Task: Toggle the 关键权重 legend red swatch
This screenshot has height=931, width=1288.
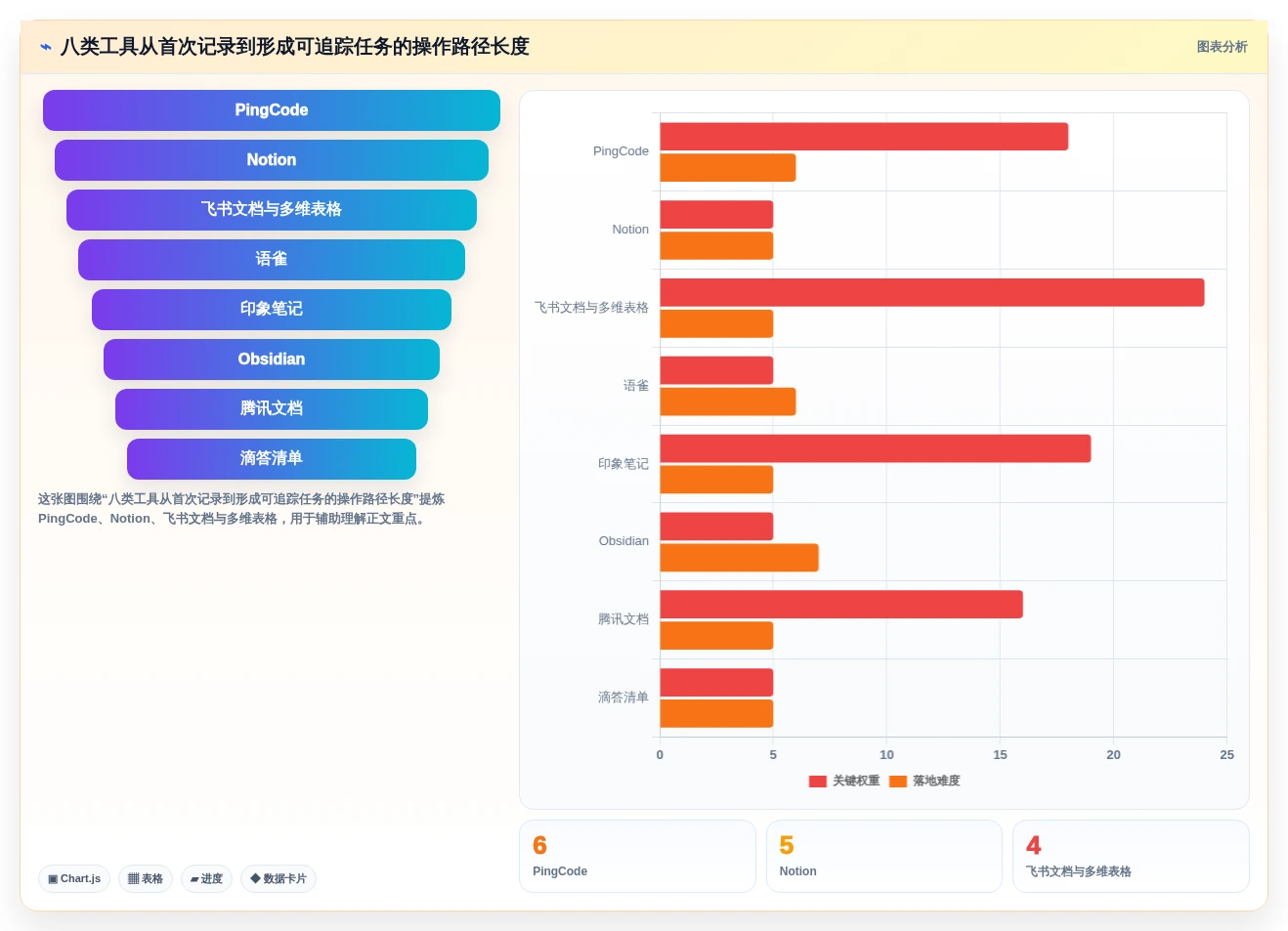Action: click(818, 781)
